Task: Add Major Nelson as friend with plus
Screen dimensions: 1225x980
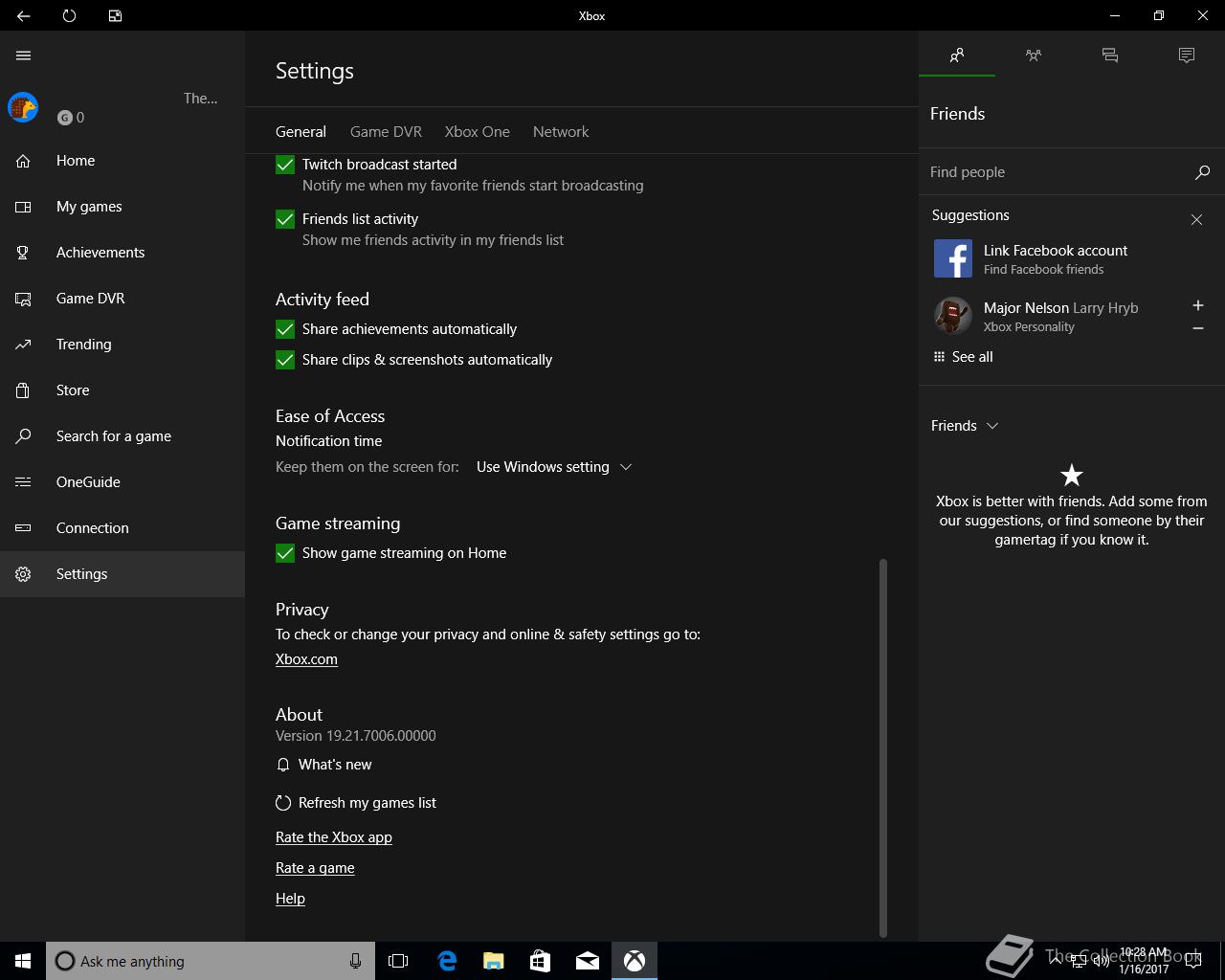Action: pos(1197,305)
